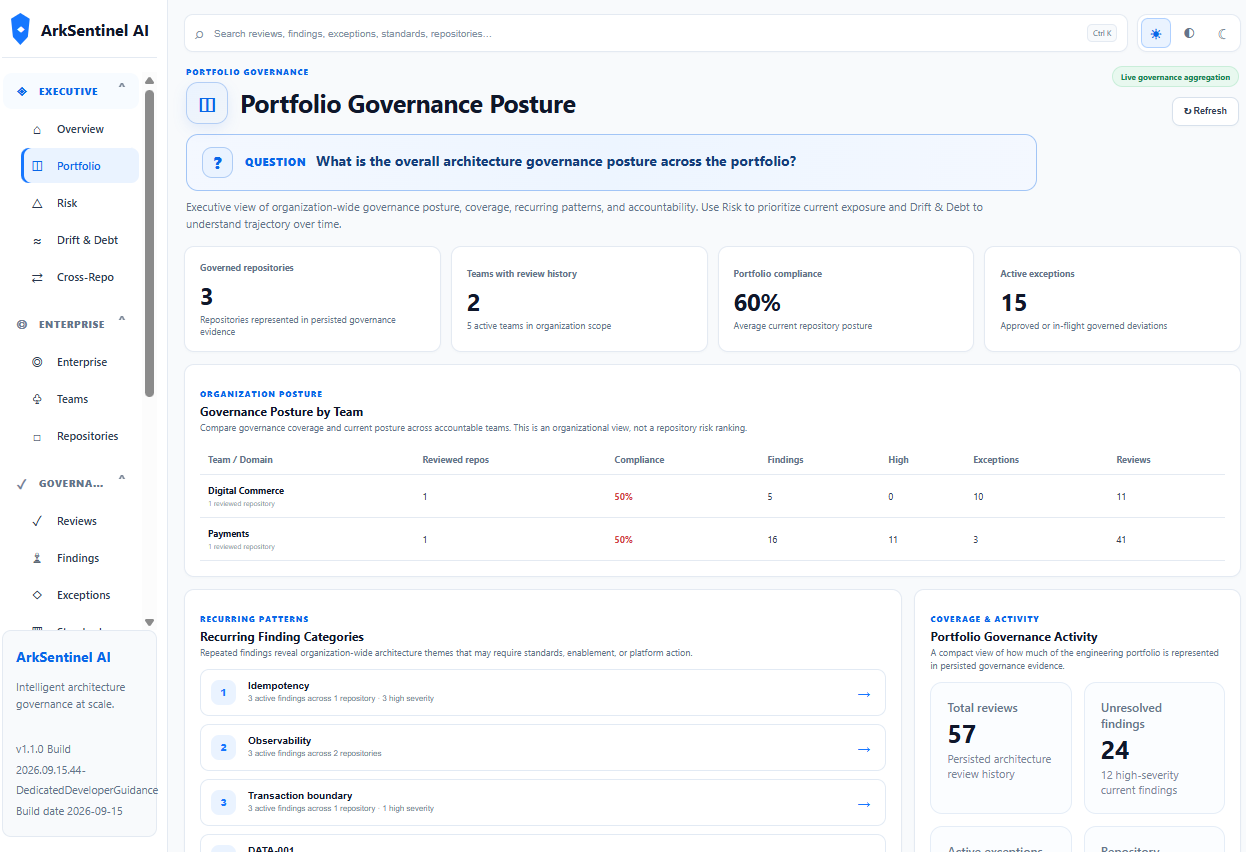Open the Transaction boundary finding row
This screenshot has height=852, width=1246.
pos(543,803)
